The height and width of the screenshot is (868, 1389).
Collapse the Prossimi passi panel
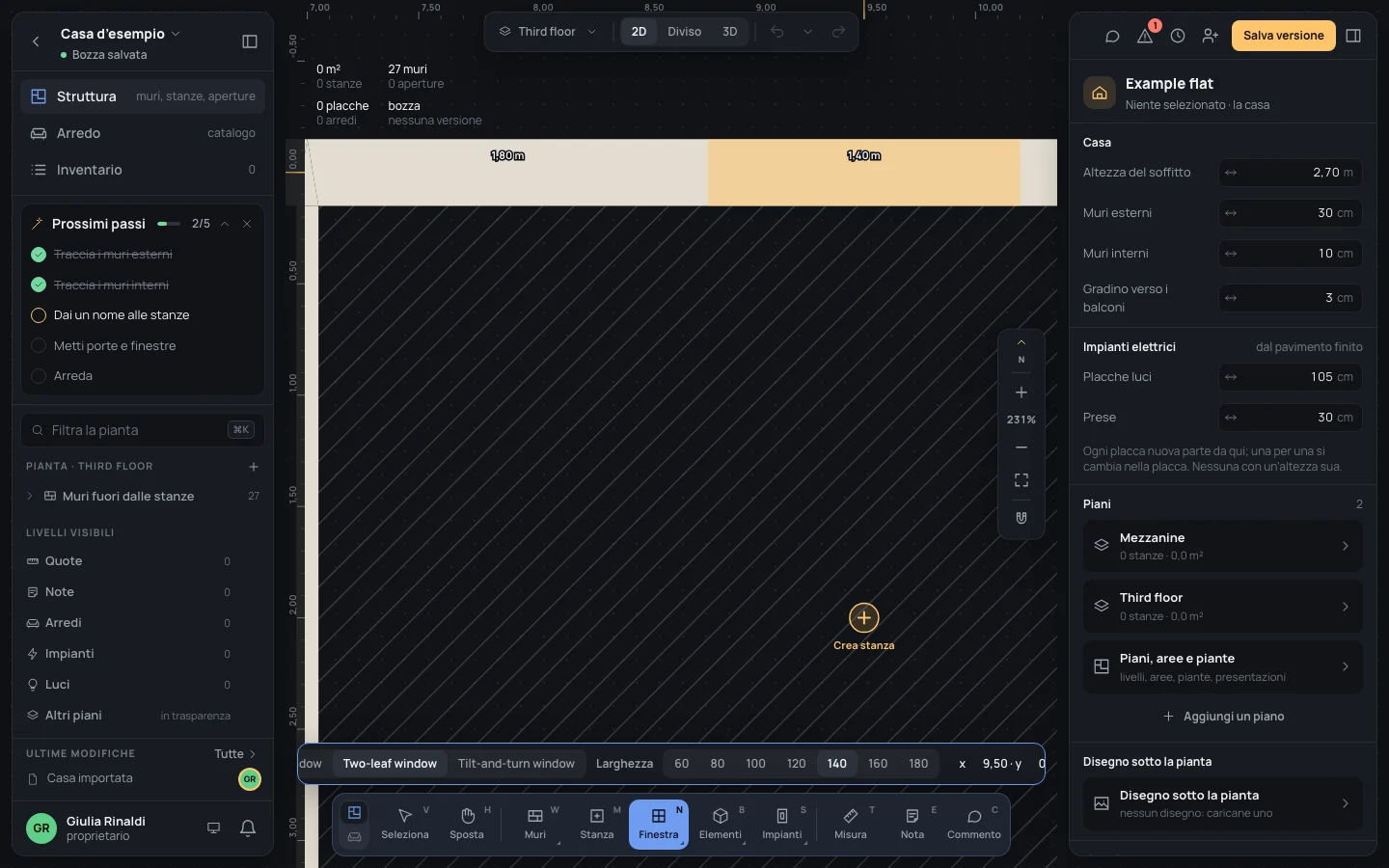click(225, 224)
